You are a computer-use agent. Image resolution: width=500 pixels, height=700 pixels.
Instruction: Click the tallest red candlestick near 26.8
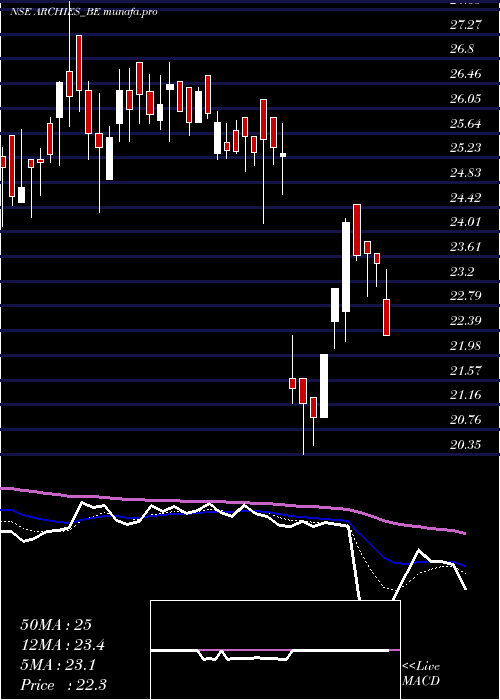click(79, 63)
